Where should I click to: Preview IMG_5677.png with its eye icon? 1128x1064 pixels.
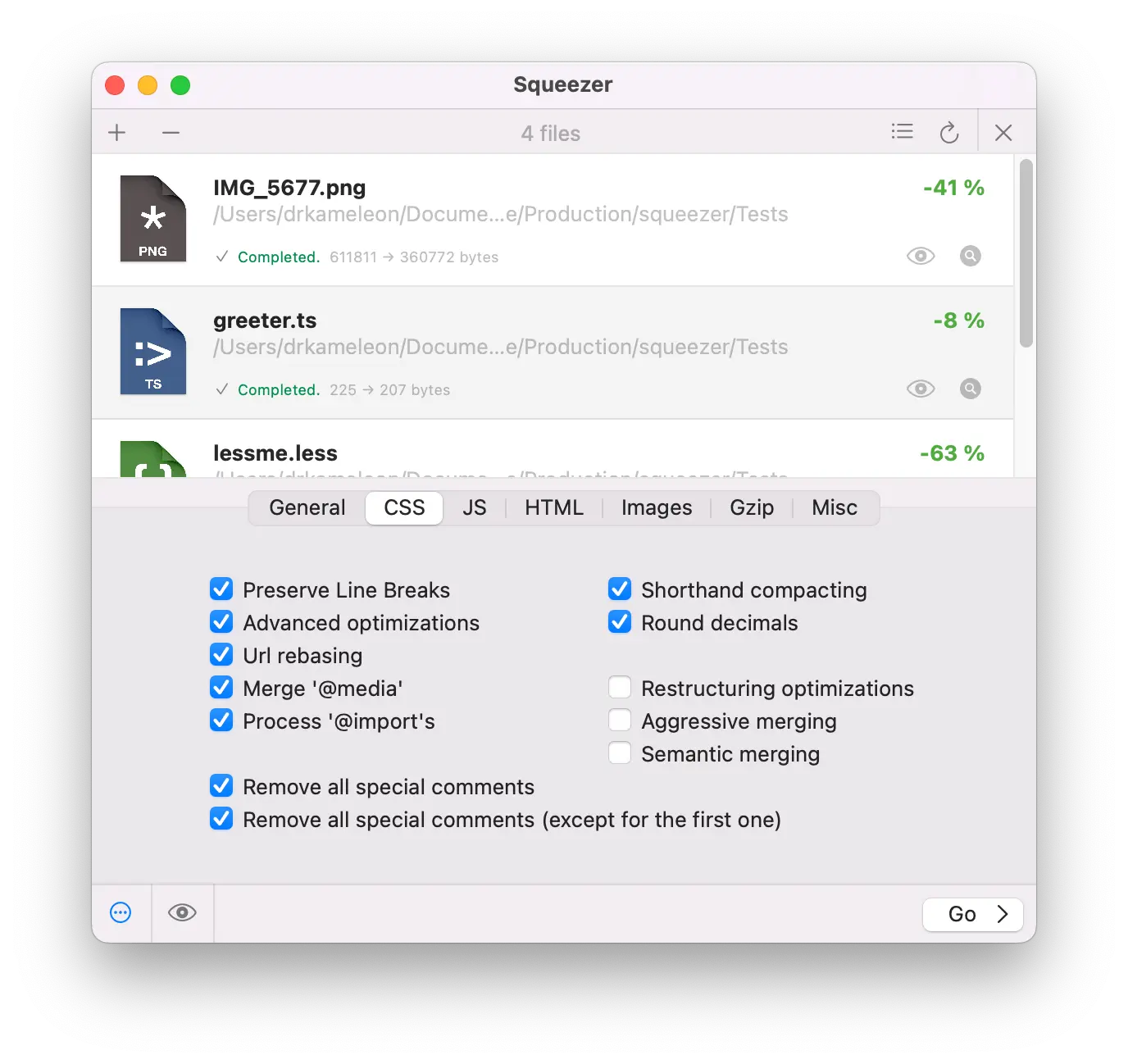(921, 256)
